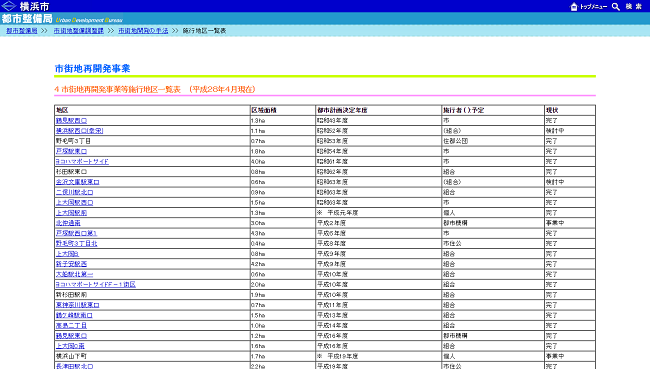Click the Yokohama city diamond logo
The image size is (650, 369).
point(9,6)
